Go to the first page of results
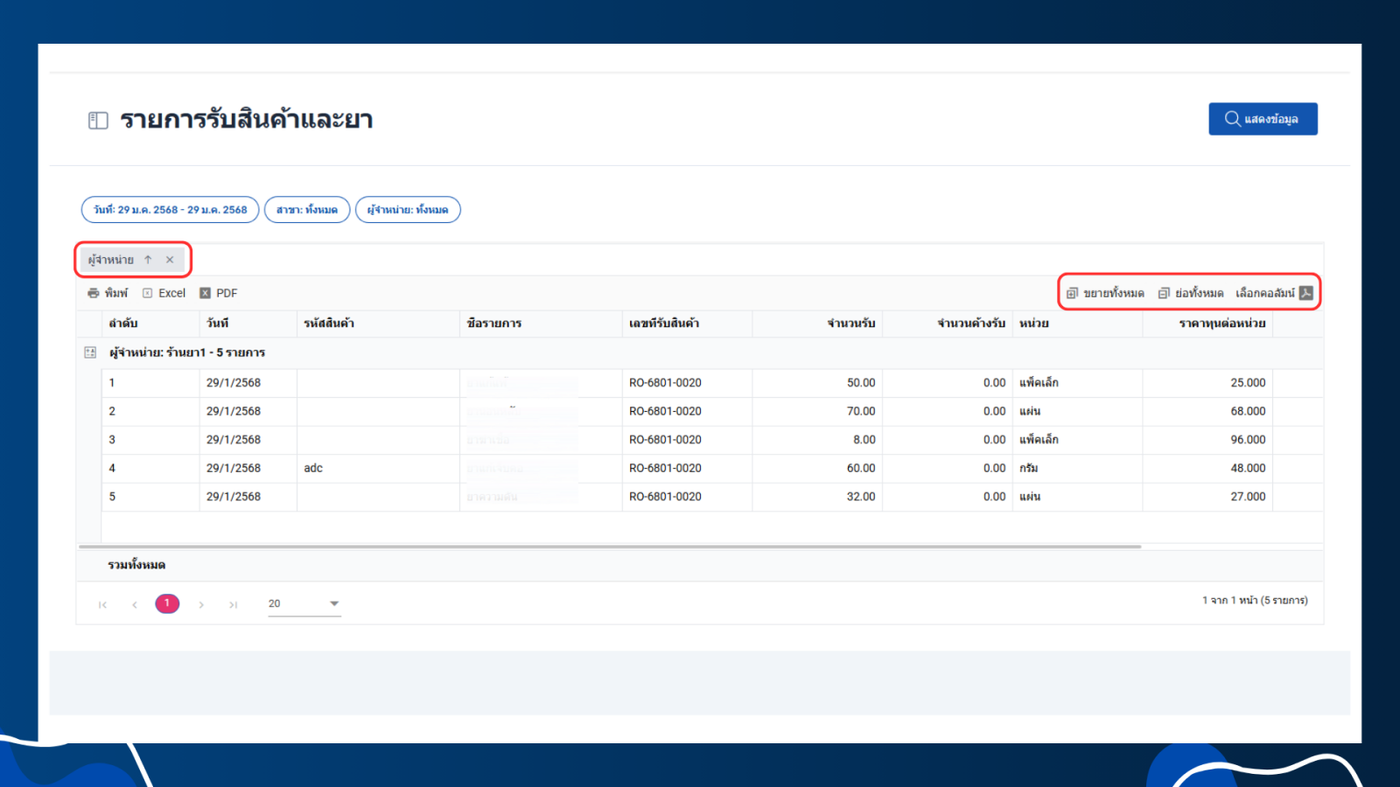The image size is (1400, 787). pos(103,604)
